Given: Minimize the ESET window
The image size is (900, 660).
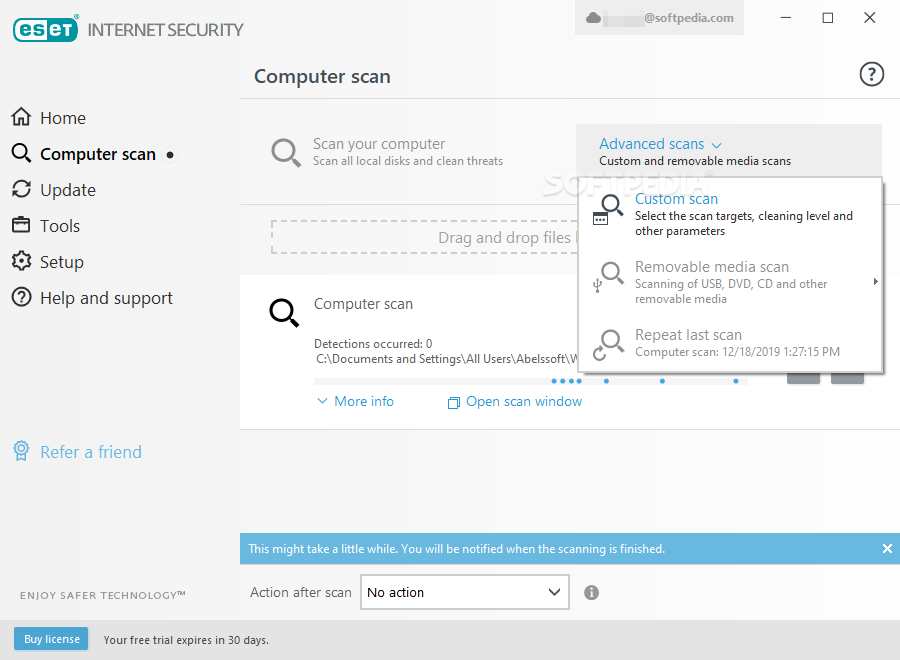Looking at the screenshot, I should 786,18.
